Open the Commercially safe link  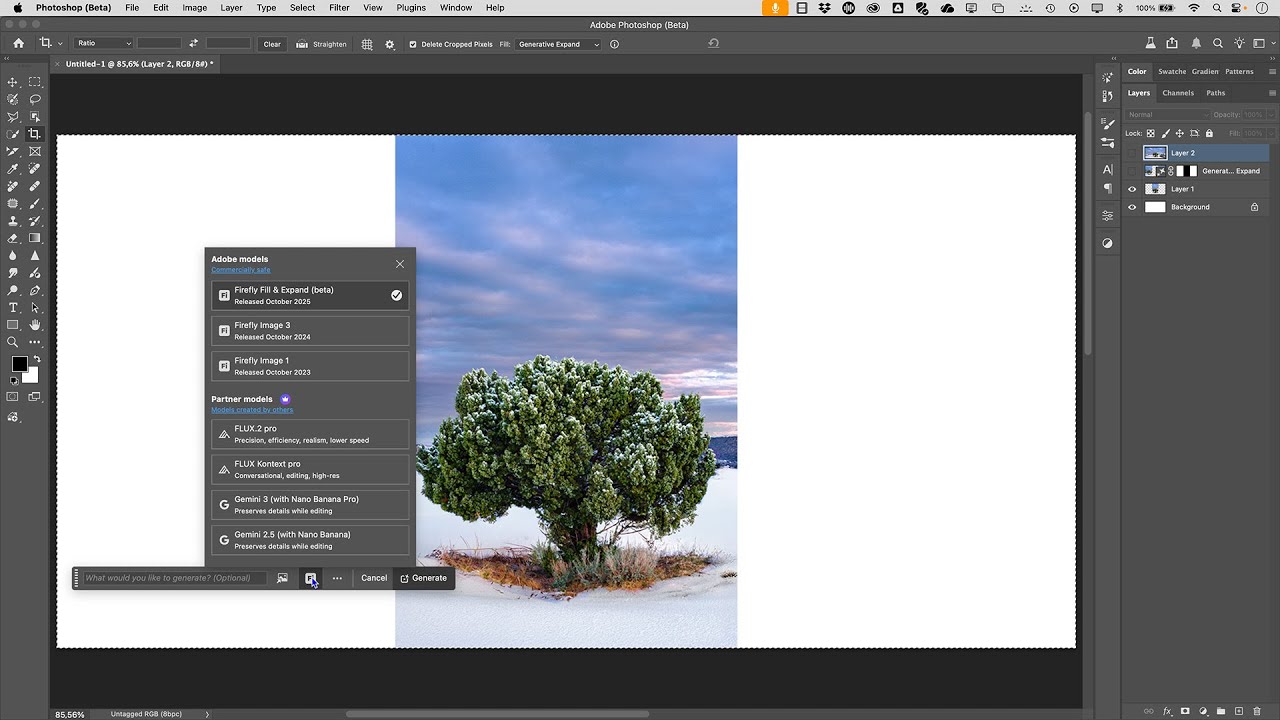click(241, 270)
